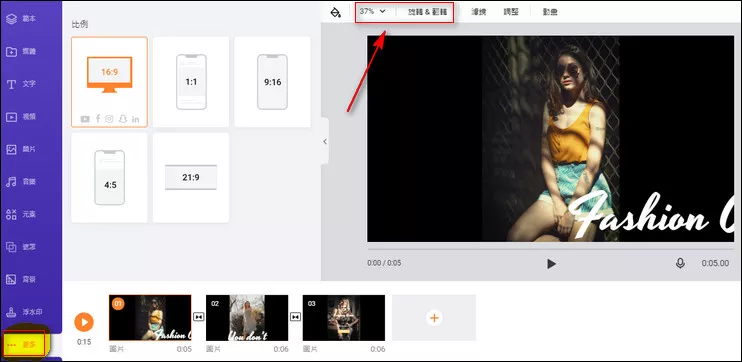
Task: Open the Rotate & Flip (旋轉 & 翻轉) option
Action: (x=427, y=12)
